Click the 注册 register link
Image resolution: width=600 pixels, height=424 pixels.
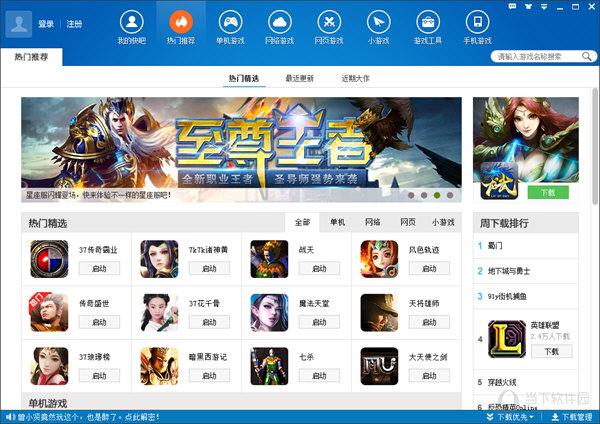74,24
